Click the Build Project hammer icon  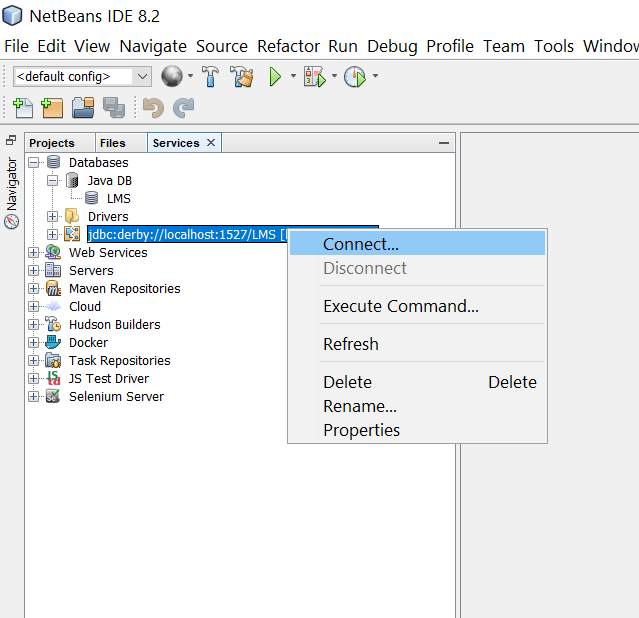tap(210, 76)
